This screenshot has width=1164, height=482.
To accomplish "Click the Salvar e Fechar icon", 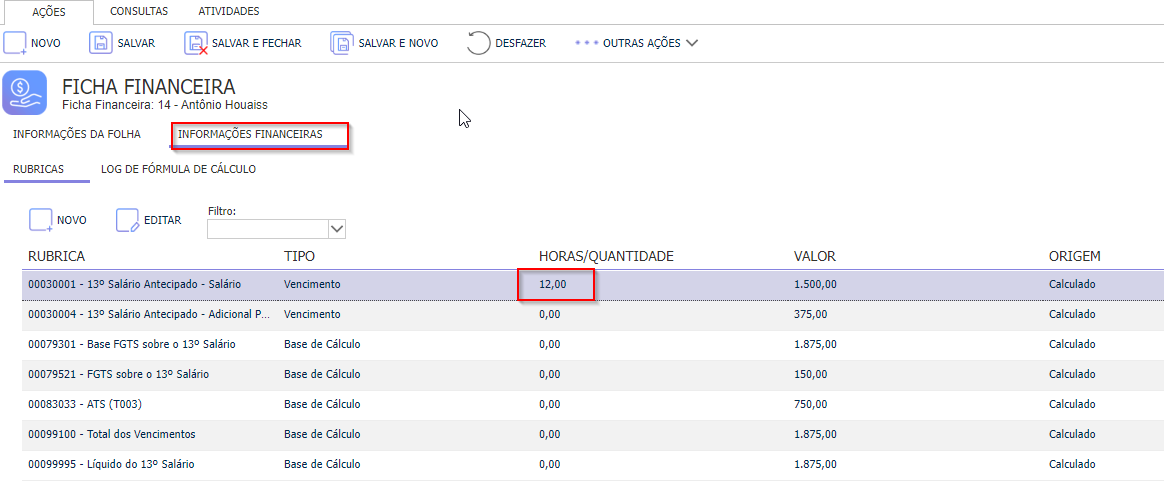I will (196, 43).
